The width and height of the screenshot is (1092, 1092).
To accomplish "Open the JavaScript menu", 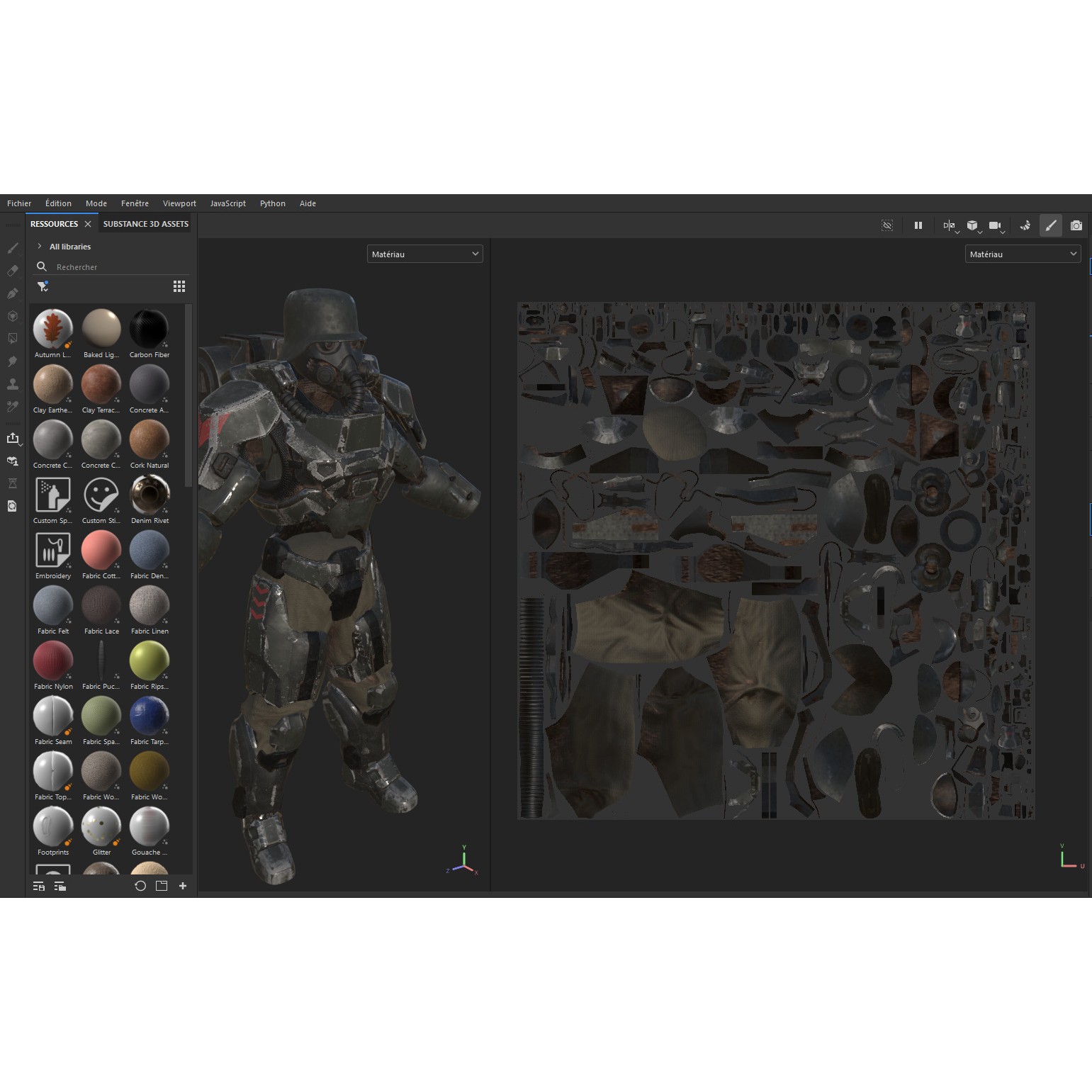I will [228, 203].
